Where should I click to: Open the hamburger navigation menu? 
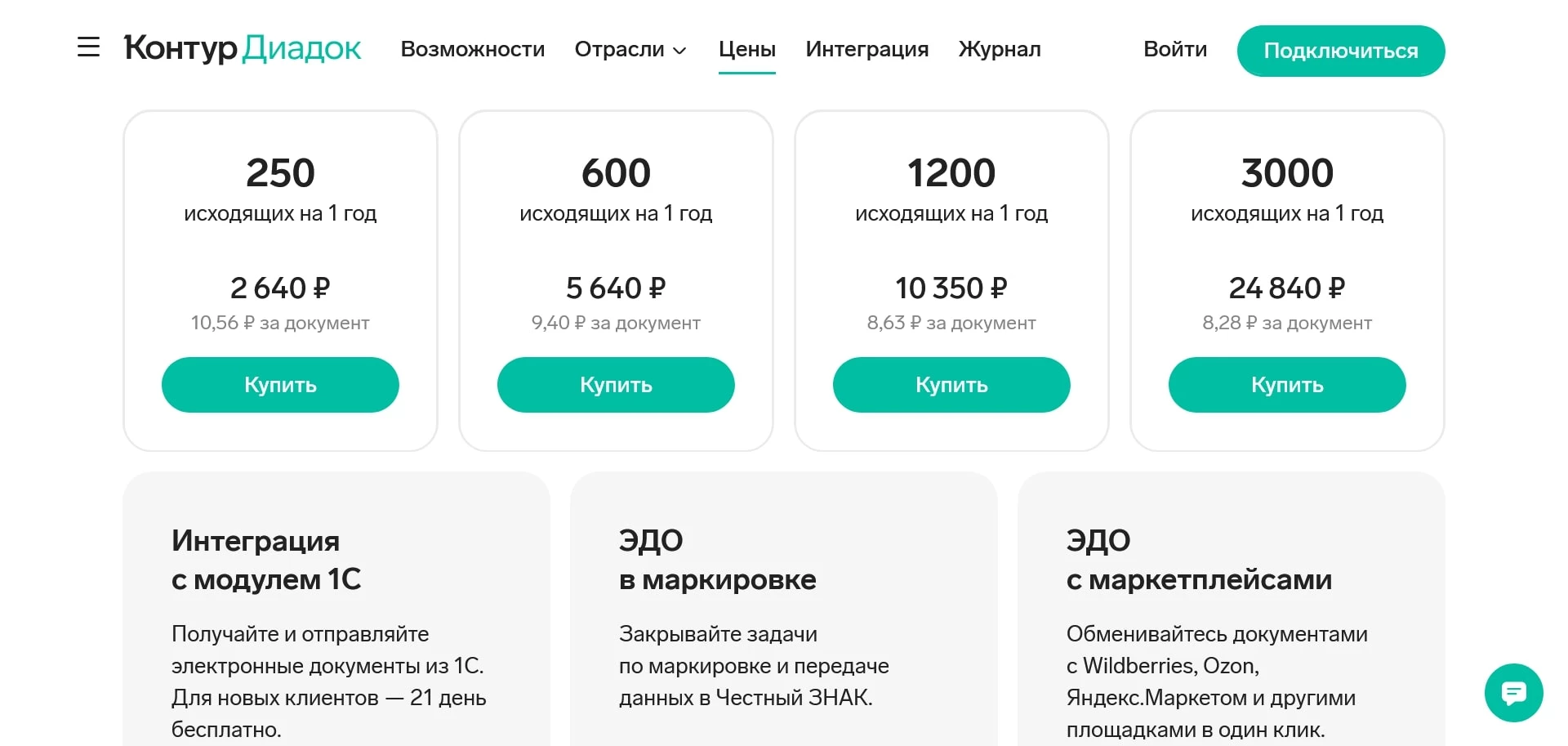(87, 47)
